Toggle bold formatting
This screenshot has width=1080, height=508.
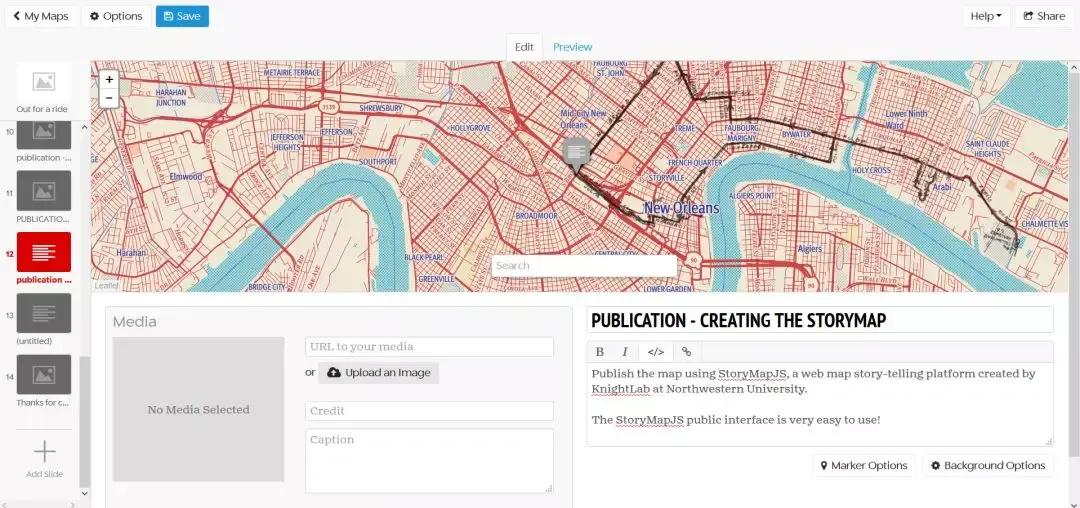coord(599,352)
